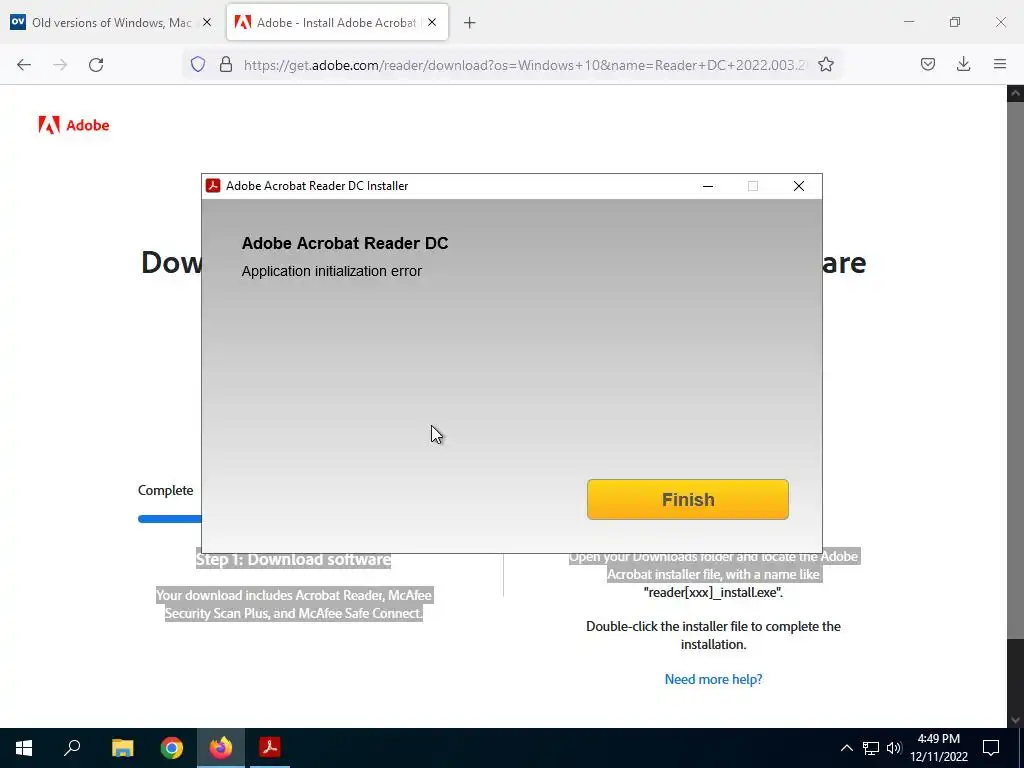1024x768 pixels.
Task: Open a new browser tab
Action: coord(470,23)
